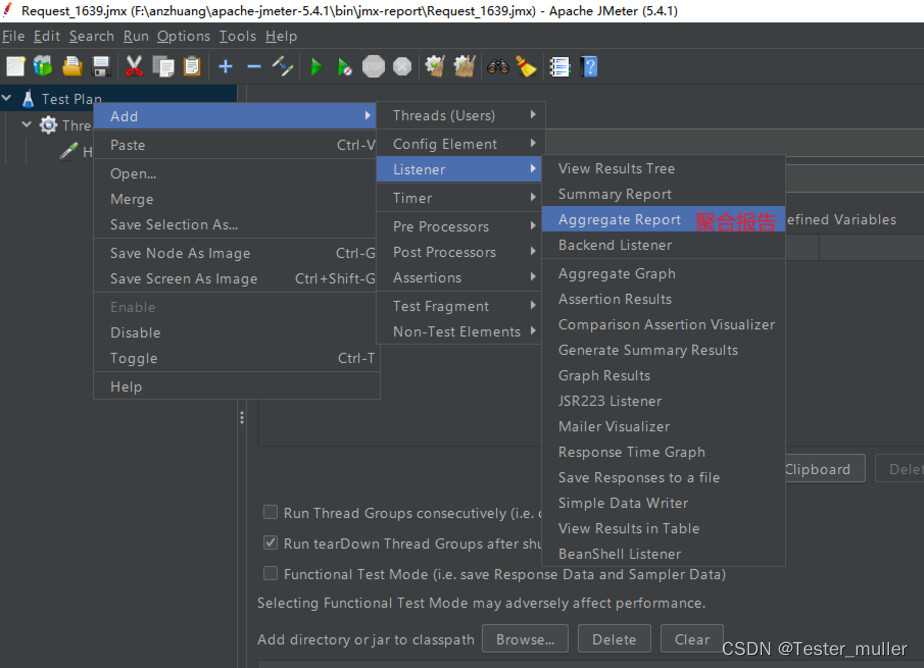Click the Clear classpath button
The width and height of the screenshot is (924, 668).
(692, 639)
